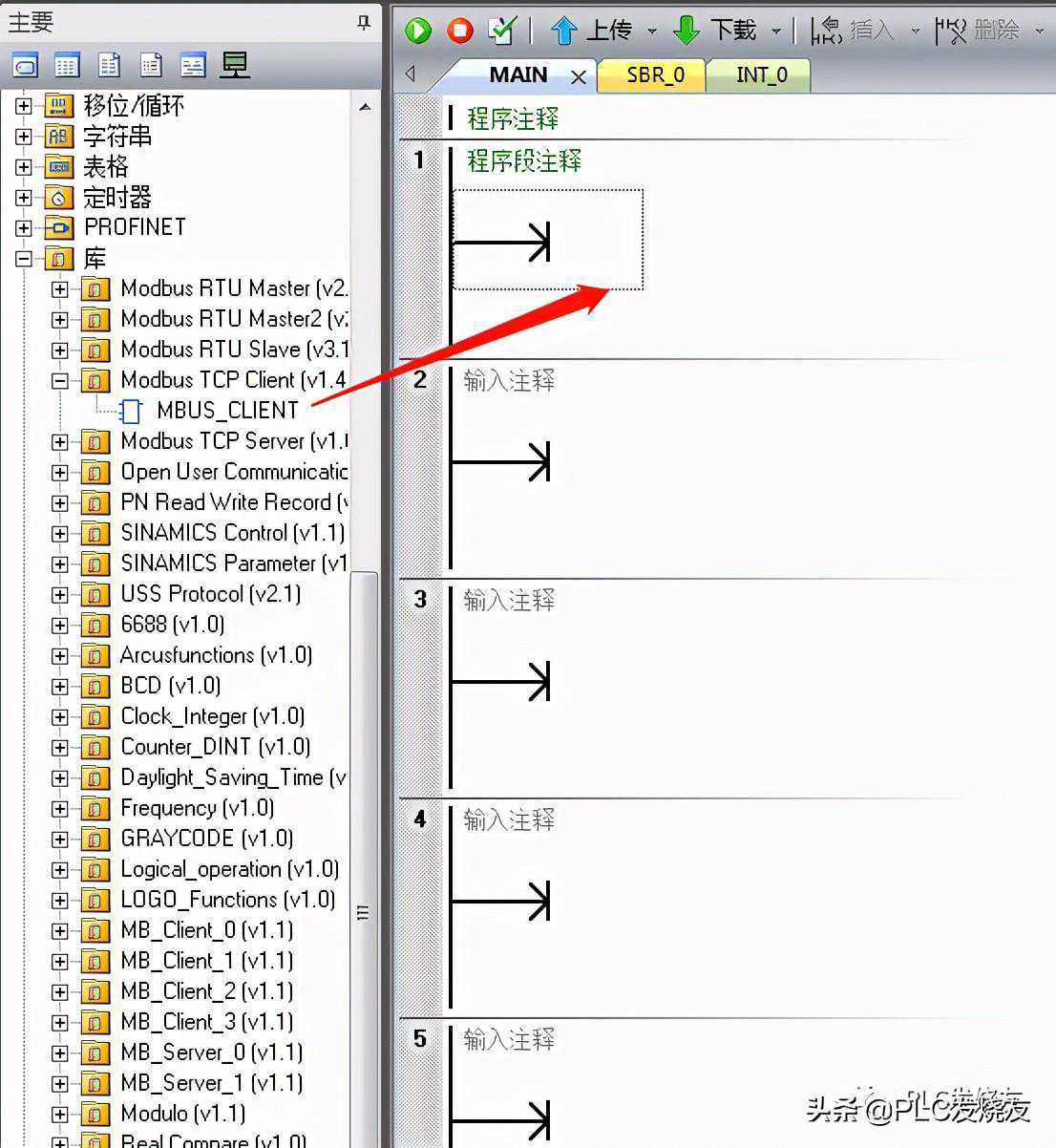Viewport: 1056px width, 1148px height.
Task: Select MBUS_CLIENT instruction in library tree
Action: point(227,411)
